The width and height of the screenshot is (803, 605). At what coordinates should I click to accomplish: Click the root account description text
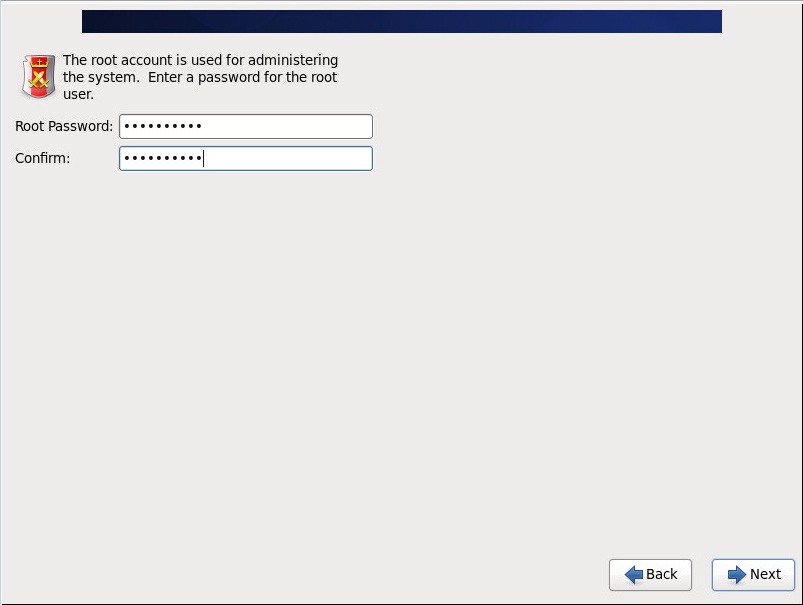pyautogui.click(x=200, y=77)
